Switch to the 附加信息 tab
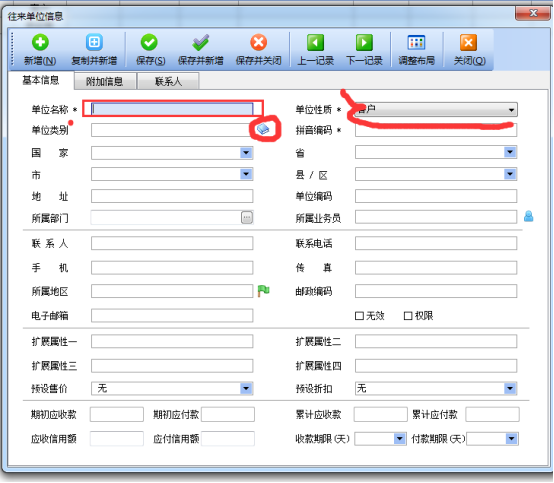Screen dimensions: 554x483 105,82
